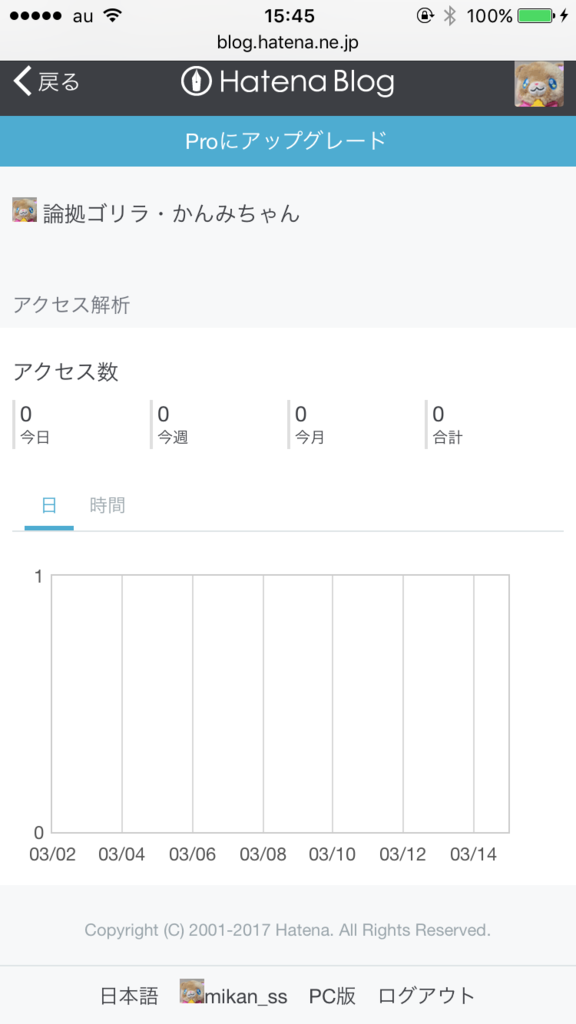Switch to the 時間 tab

(x=108, y=505)
